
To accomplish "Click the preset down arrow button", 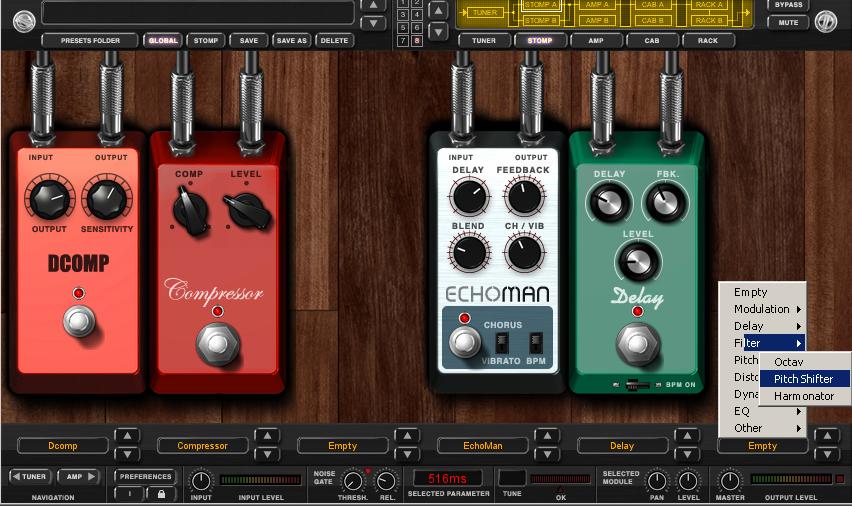I will tap(373, 23).
